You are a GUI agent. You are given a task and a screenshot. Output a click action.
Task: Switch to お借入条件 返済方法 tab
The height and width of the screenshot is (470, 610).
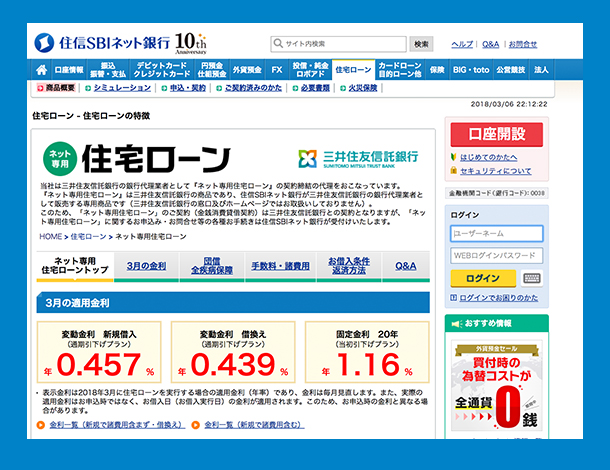(349, 266)
